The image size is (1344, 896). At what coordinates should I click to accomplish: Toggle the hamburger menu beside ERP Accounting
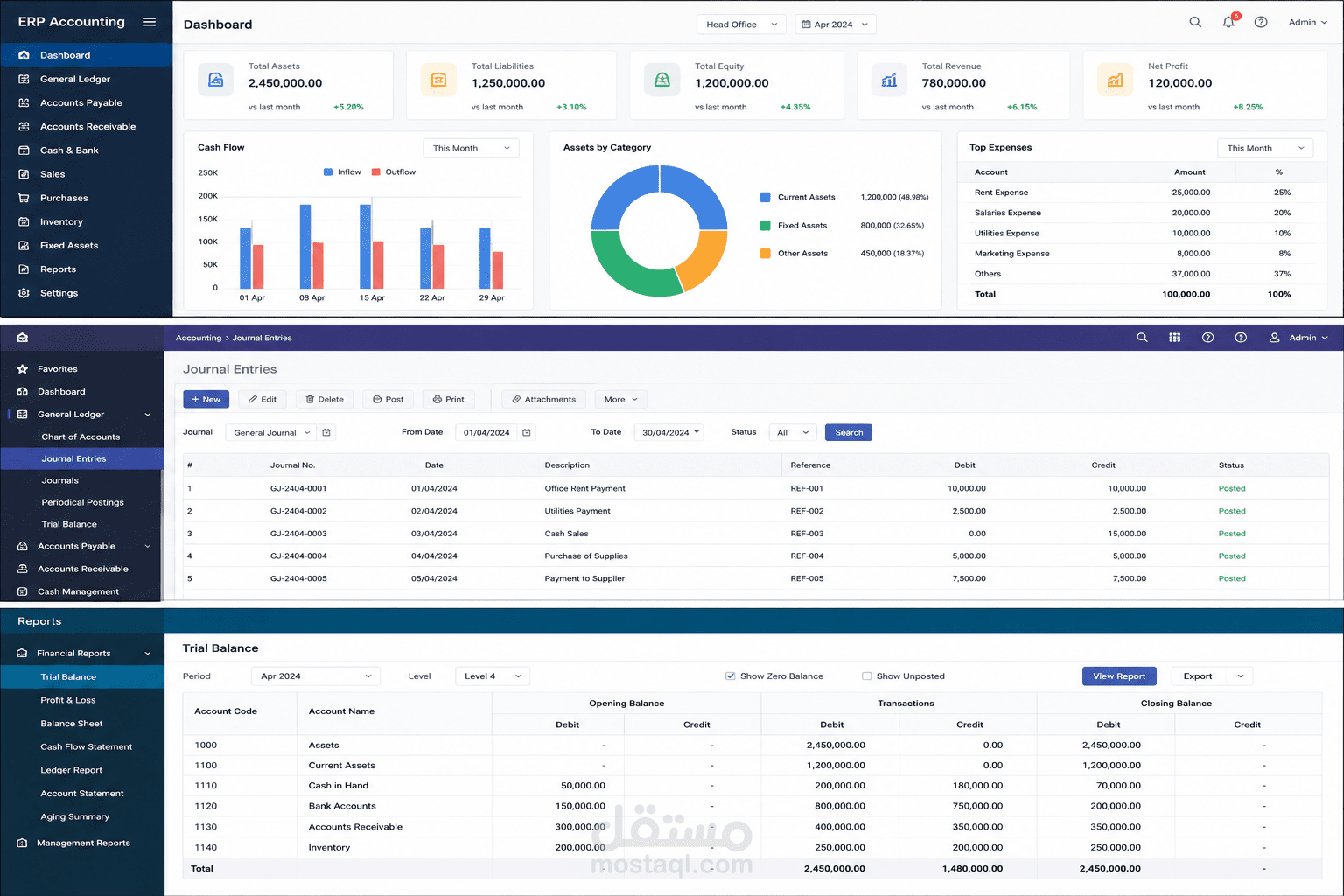(x=150, y=22)
